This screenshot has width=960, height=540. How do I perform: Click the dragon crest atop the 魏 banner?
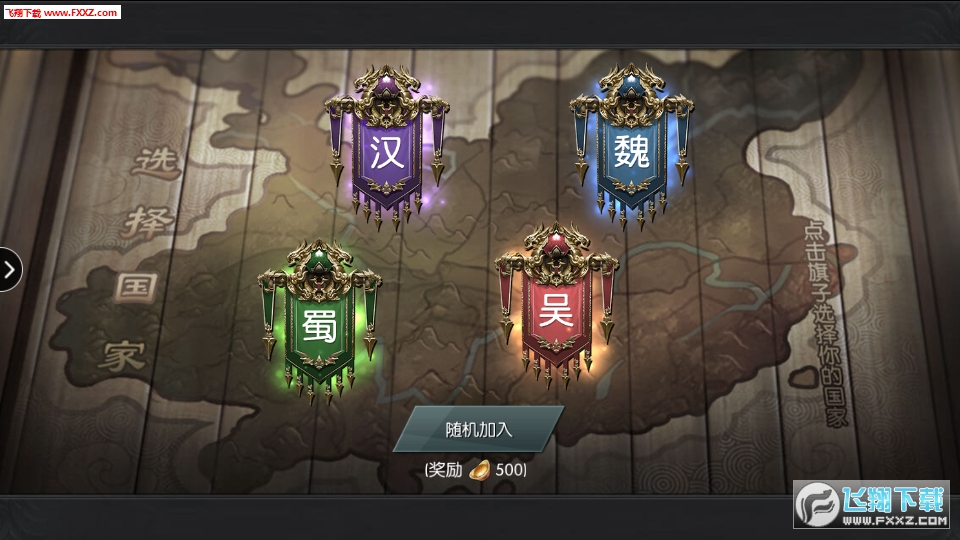click(x=631, y=93)
